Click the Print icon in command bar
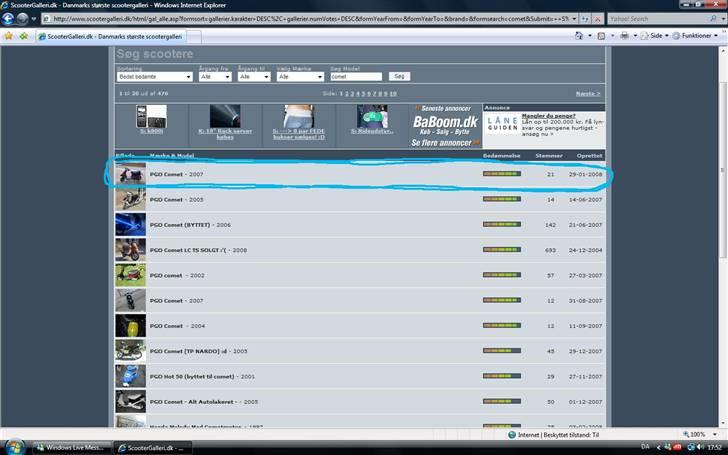This screenshot has height=455, width=728. [x=624, y=36]
